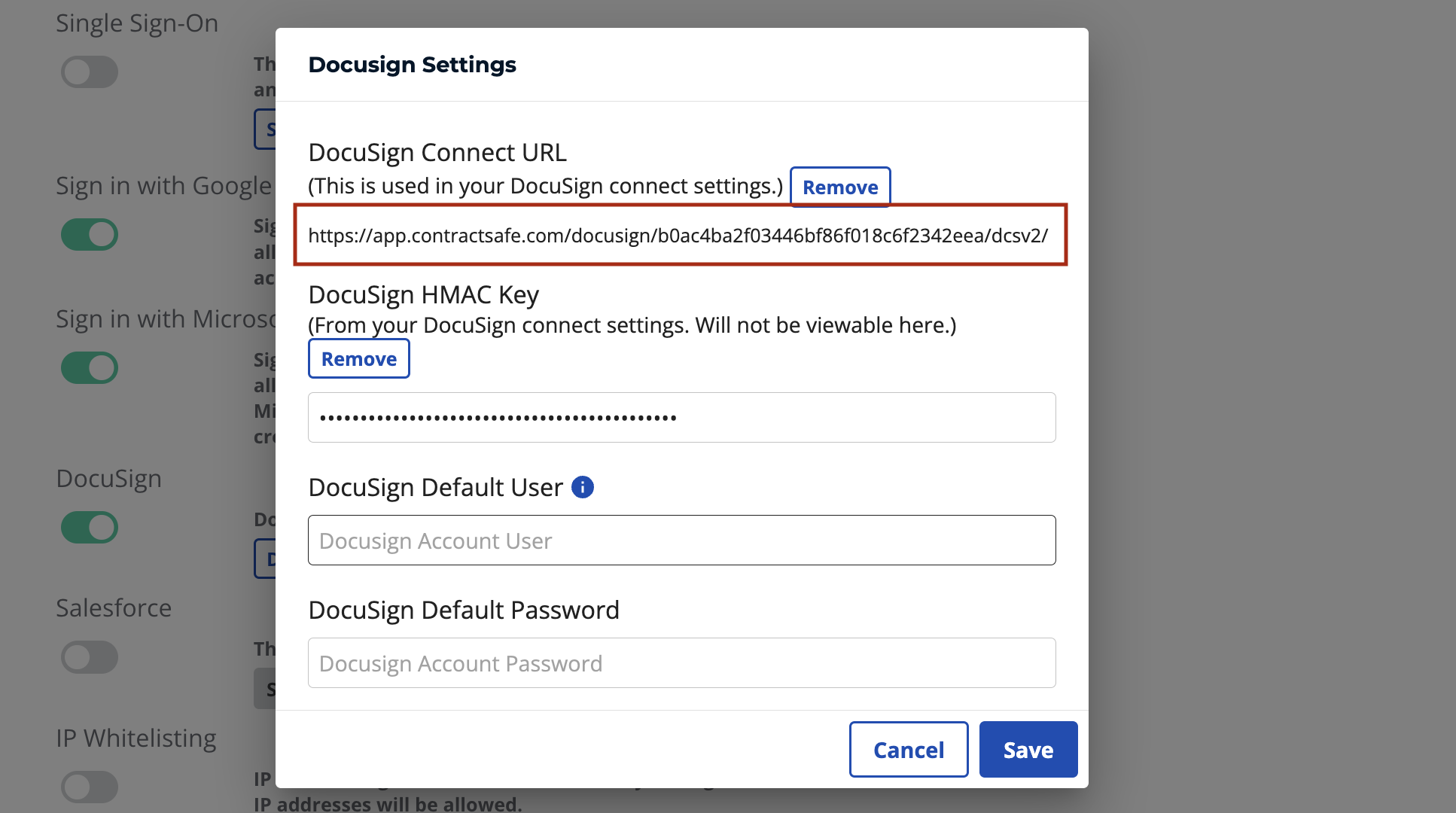Focus the Docusign Account User field
The height and width of the screenshot is (813, 1456).
point(681,540)
